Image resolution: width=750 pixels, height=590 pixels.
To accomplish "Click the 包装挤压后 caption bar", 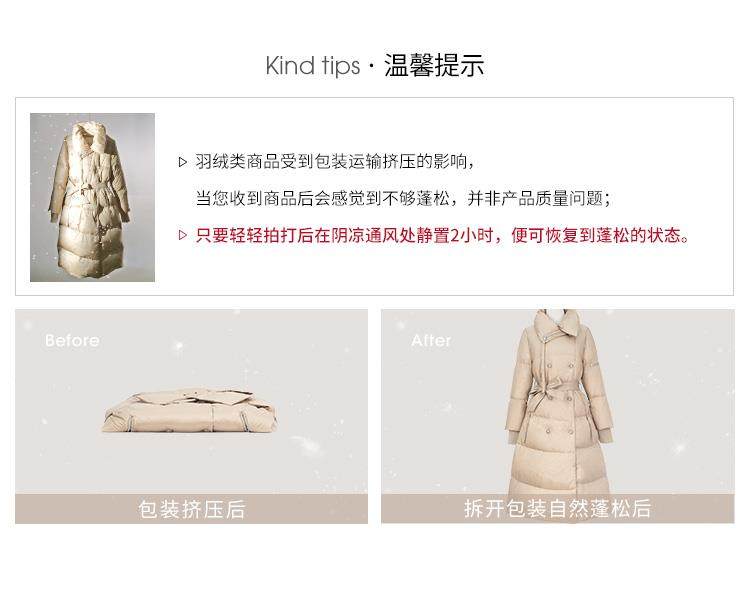I will tap(191, 509).
